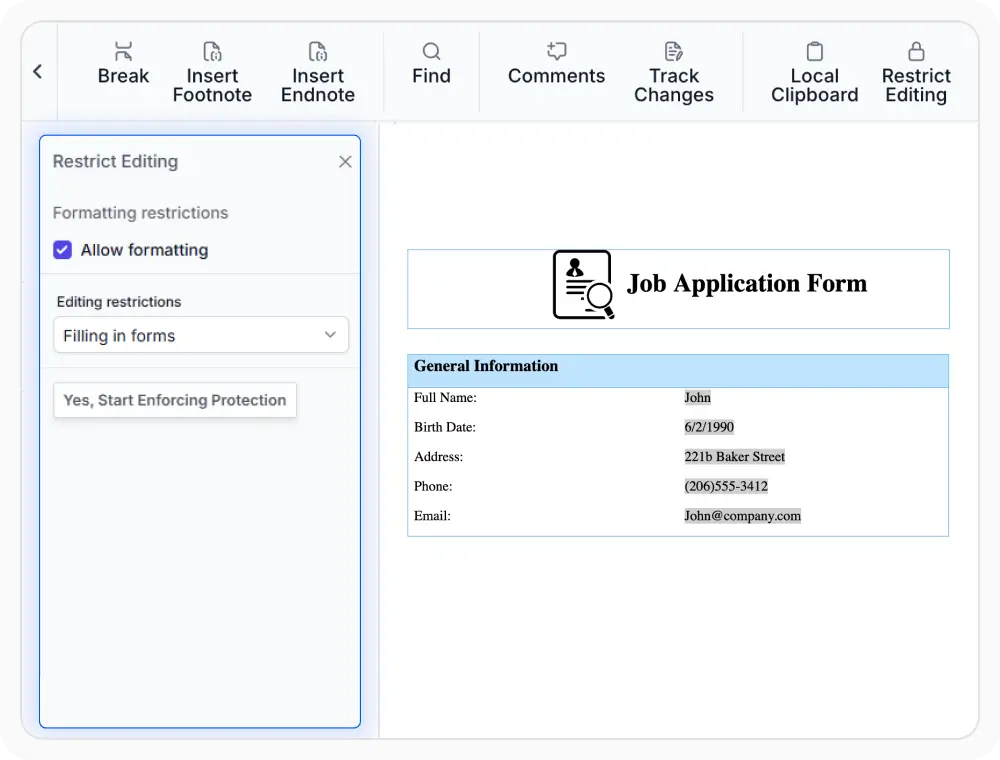Click Restrict Editing lock icon in toolbar
Image resolution: width=1000 pixels, height=760 pixels.
tap(916, 52)
